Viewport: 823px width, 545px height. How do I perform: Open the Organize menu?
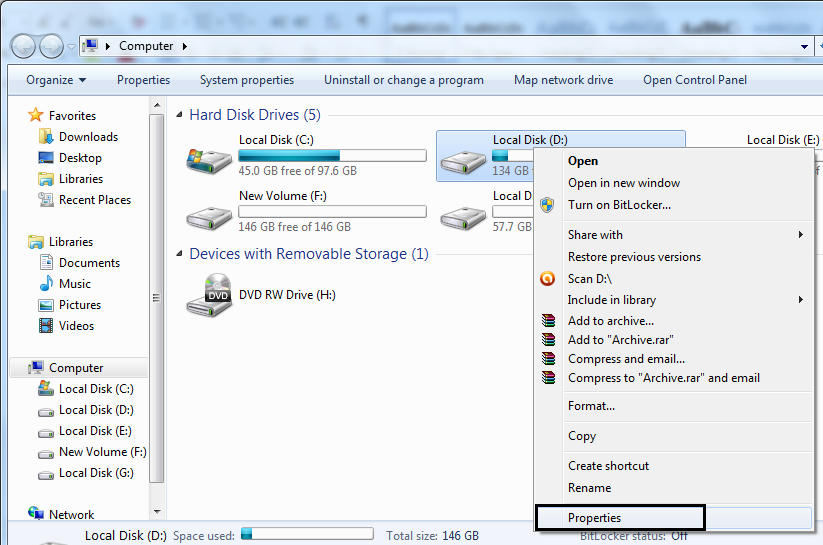(56, 80)
